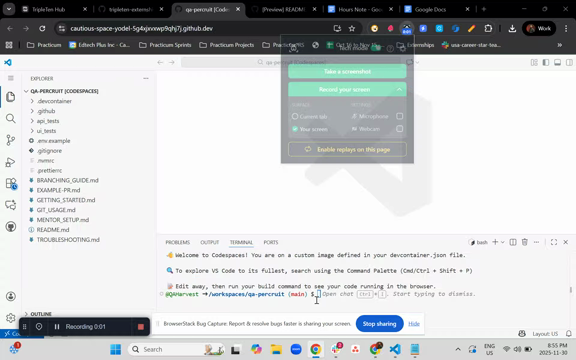The height and width of the screenshot is (360, 576).
Task: Click the Stop sharing button
Action: click(x=379, y=324)
